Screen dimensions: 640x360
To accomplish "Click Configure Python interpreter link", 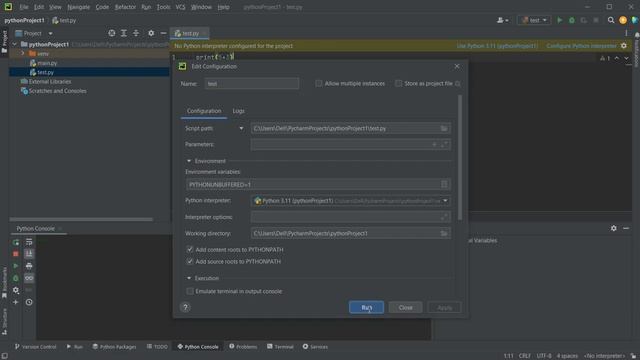I will (581, 46).
